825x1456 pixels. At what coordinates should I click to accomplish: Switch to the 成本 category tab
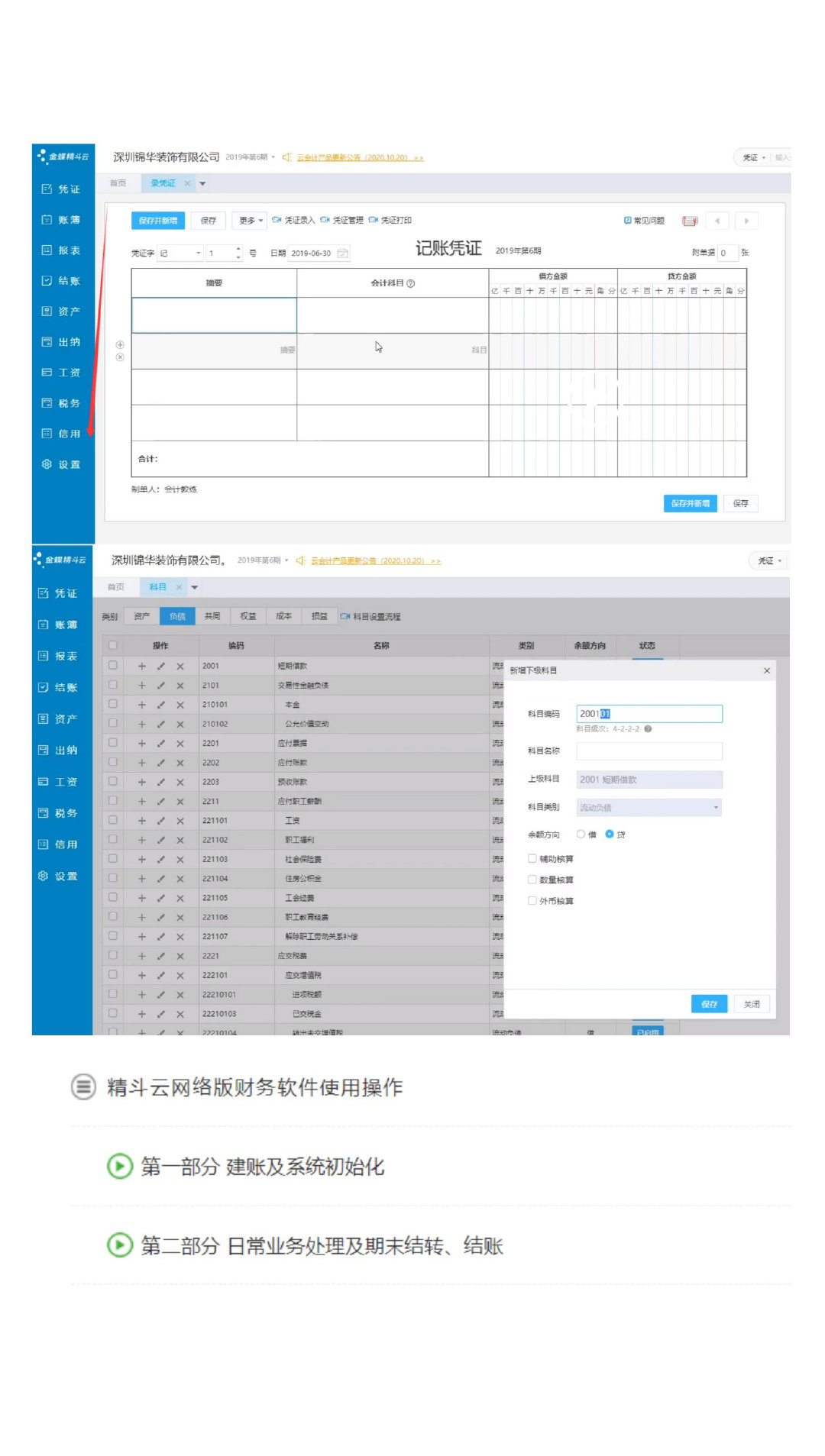tap(284, 616)
